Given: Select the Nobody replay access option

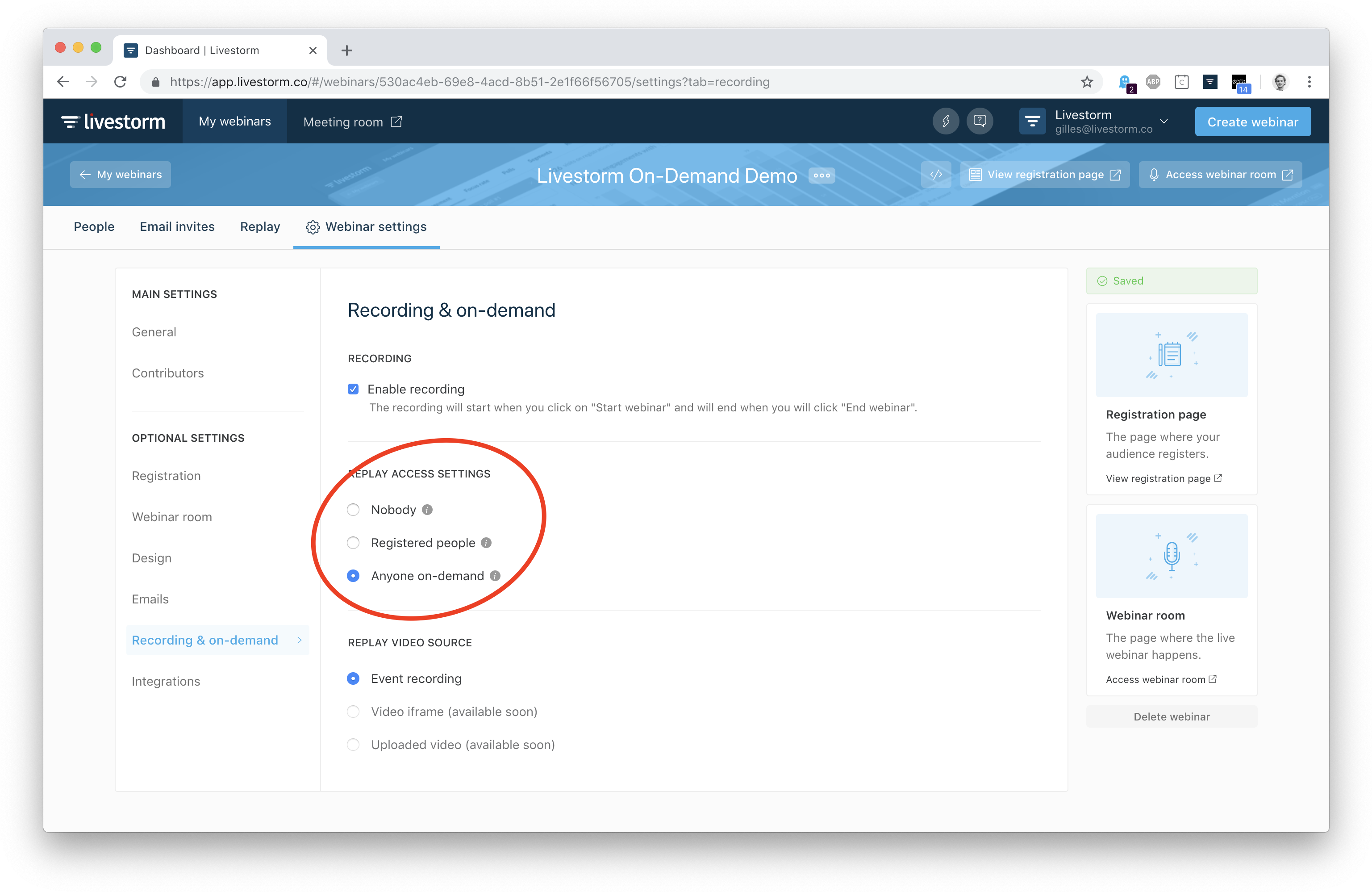Looking at the screenshot, I should pos(353,510).
